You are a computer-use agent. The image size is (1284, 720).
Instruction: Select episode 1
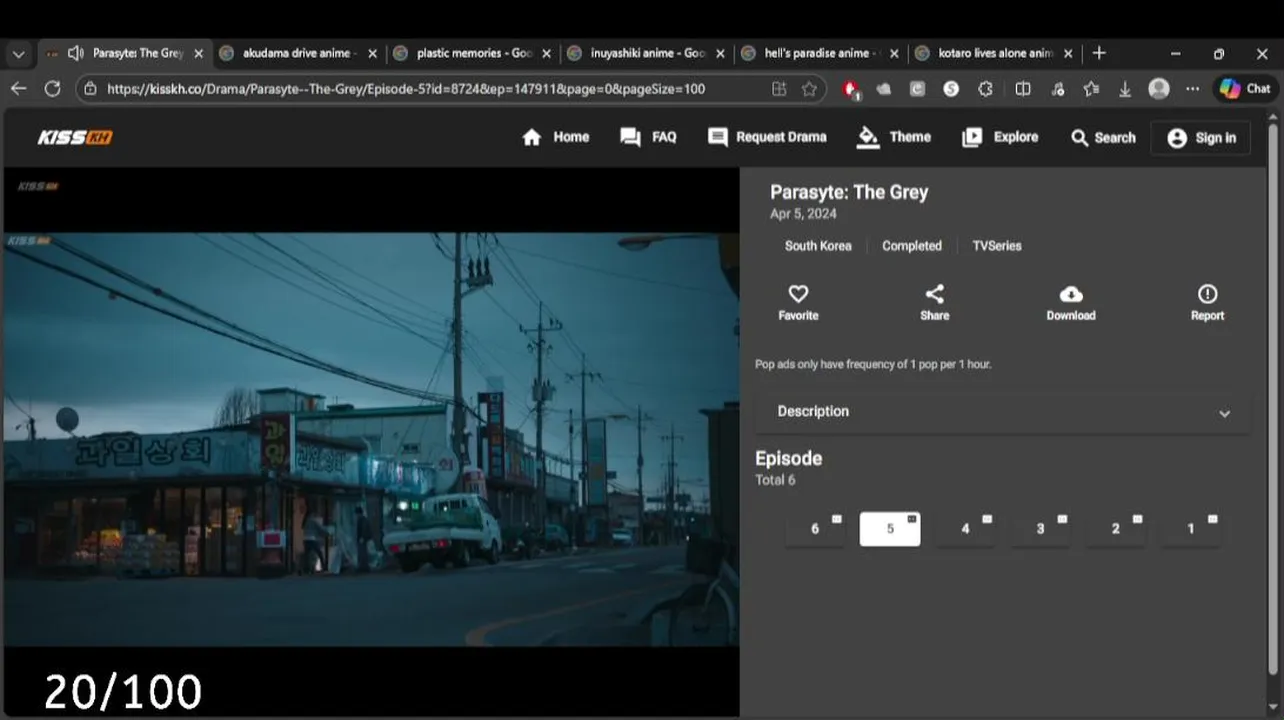(1191, 529)
